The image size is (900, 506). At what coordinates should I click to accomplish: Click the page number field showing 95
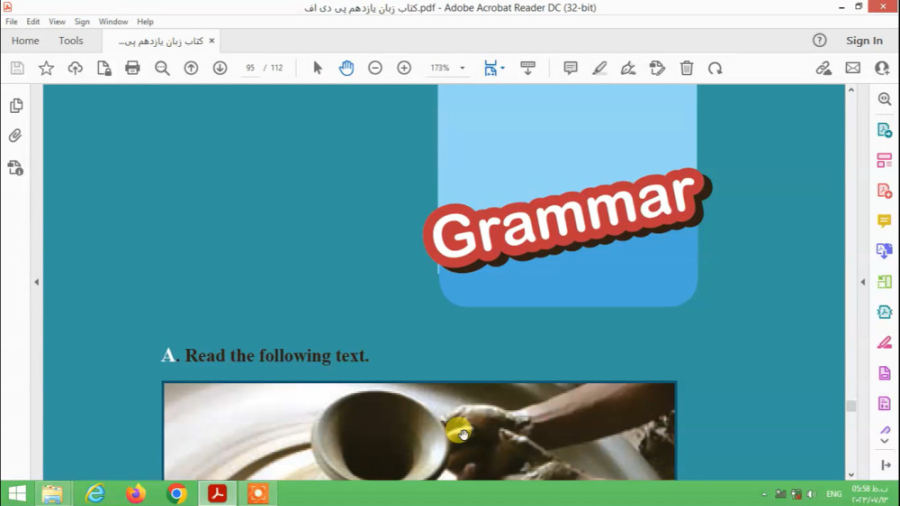[250, 68]
